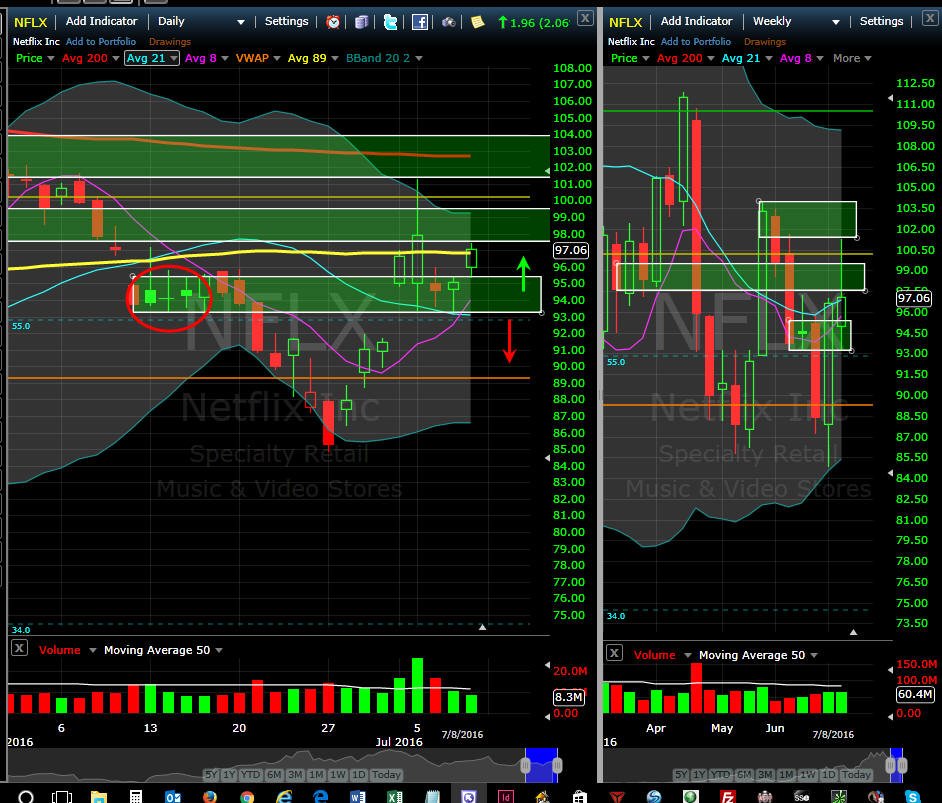Close the Daily chart panel
This screenshot has width=942, height=803.
(585, 18)
